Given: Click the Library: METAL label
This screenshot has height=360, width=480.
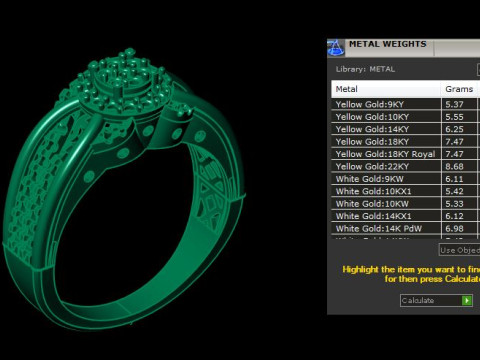Looking at the screenshot, I should tap(365, 69).
